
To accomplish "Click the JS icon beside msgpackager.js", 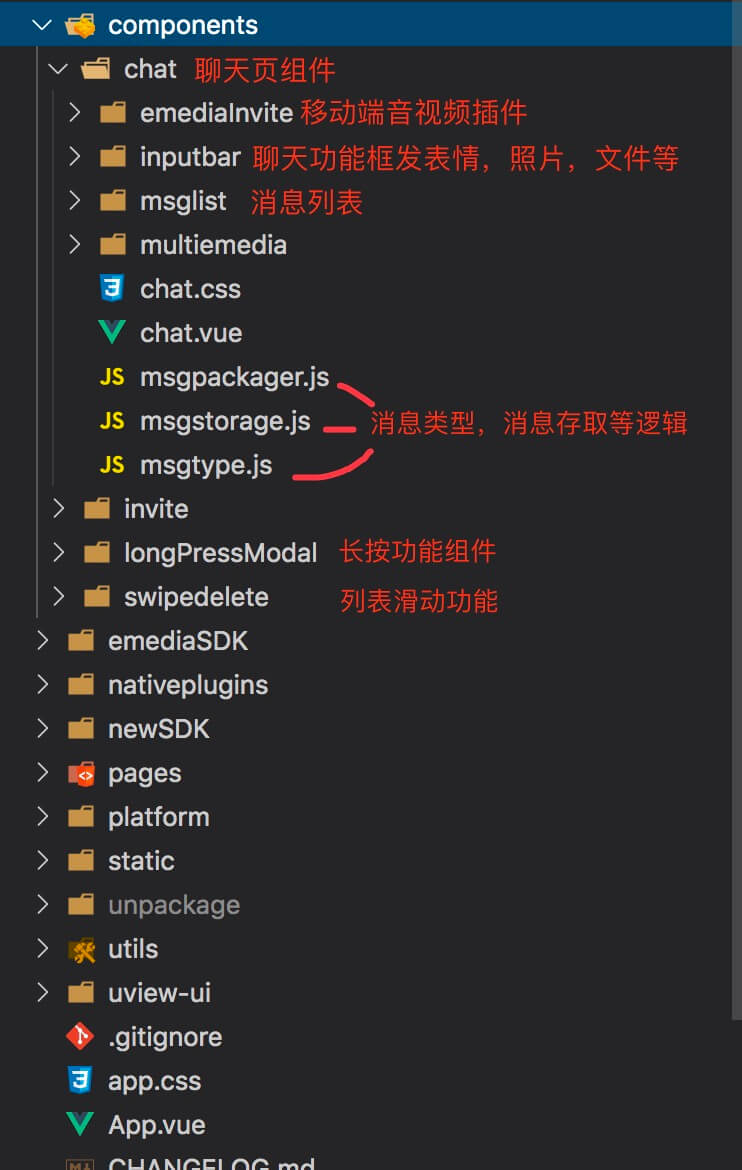I will [112, 377].
